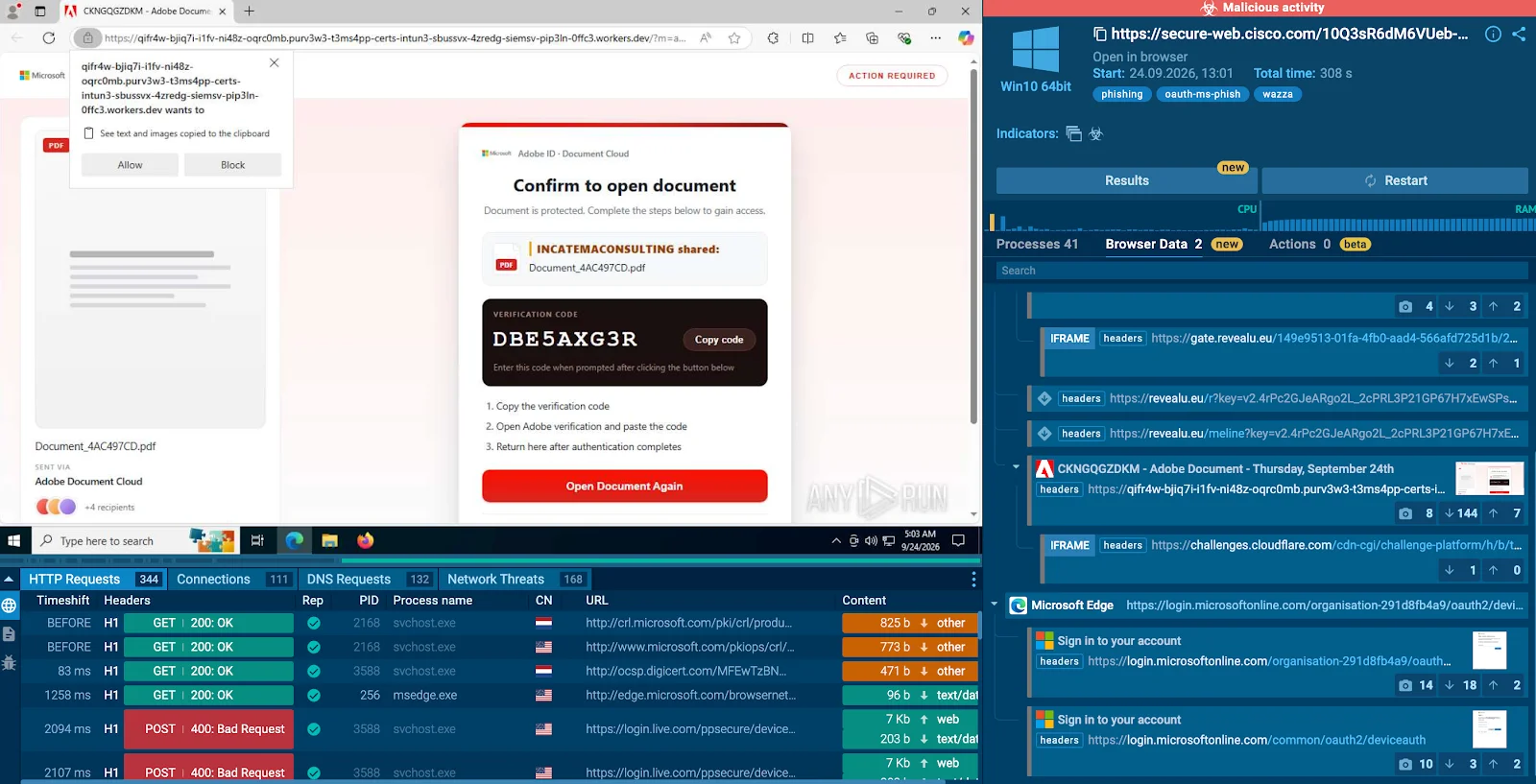
Task: Click the Copy code button
Action: pyautogui.click(x=719, y=340)
